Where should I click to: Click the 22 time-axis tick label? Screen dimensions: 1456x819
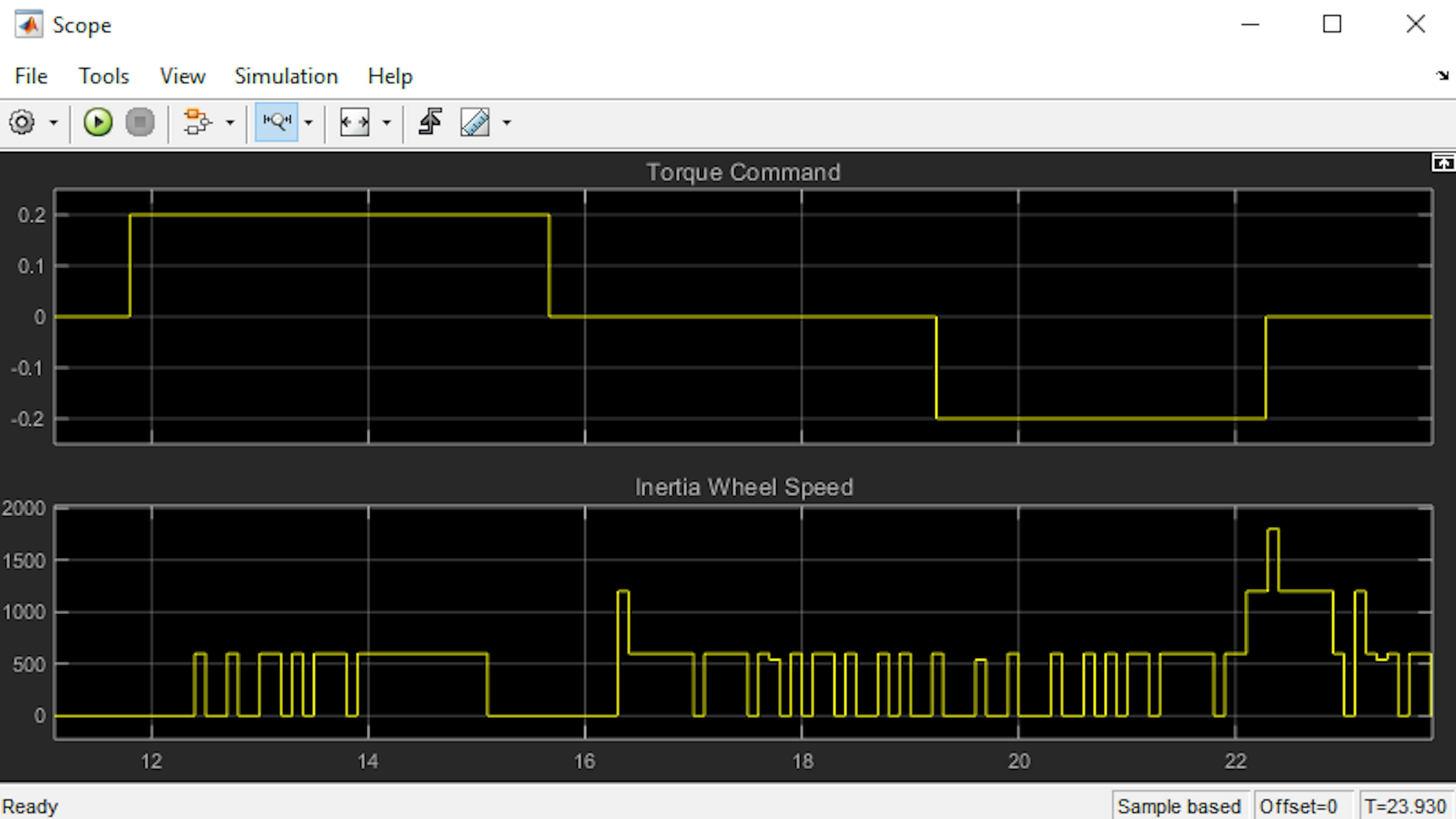coord(1236,761)
